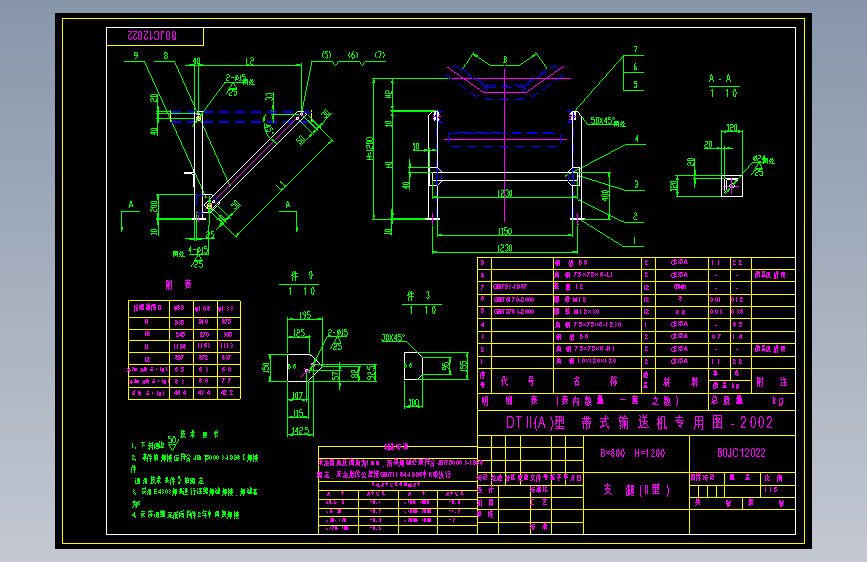Pick the value "44.4" in the 附表 table
The width and height of the screenshot is (867, 562).
pyautogui.click(x=180, y=393)
